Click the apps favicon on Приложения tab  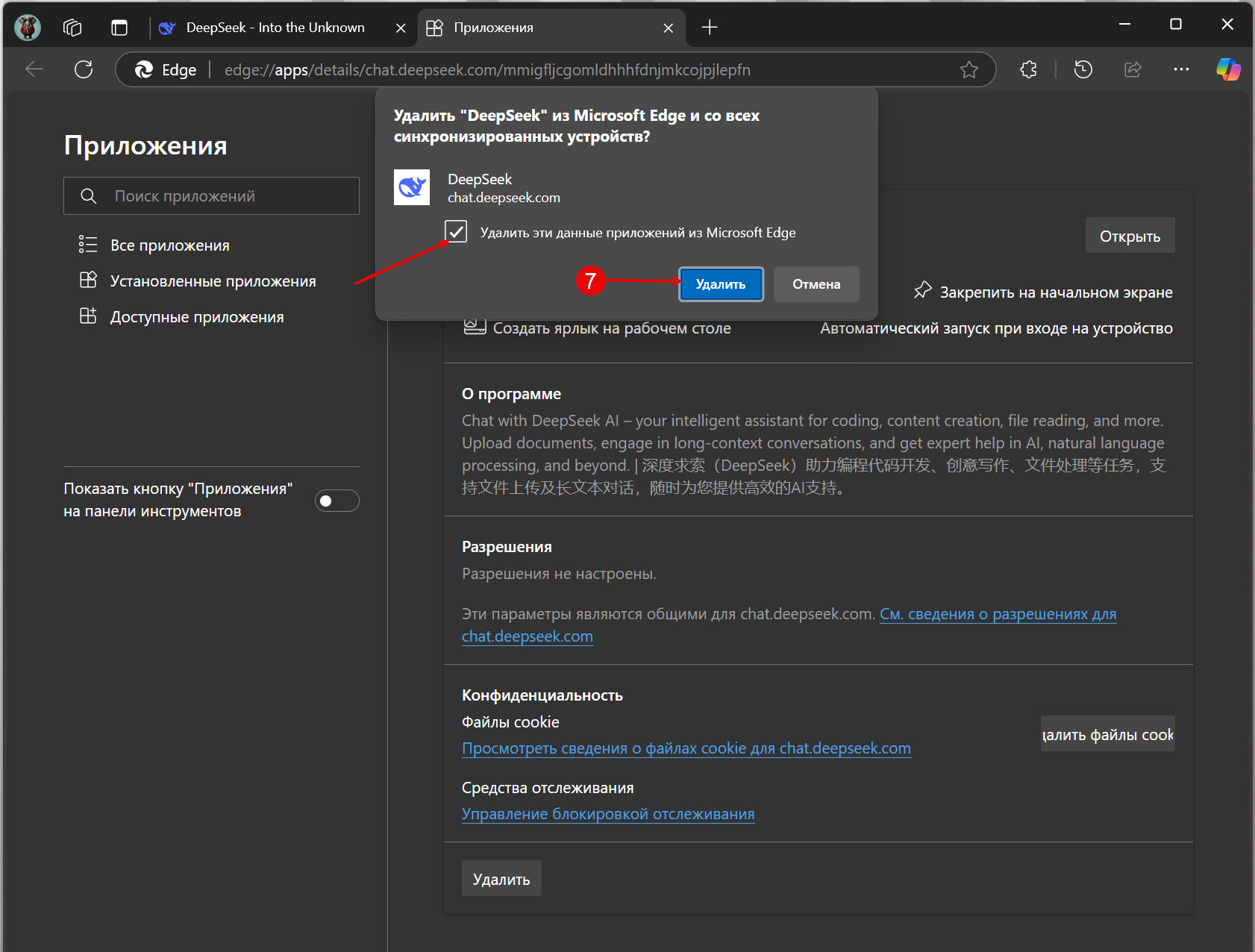434,28
